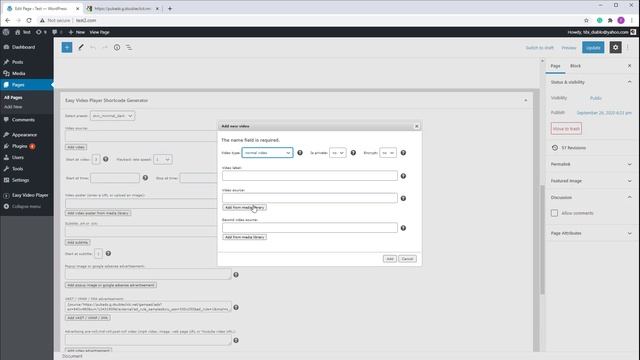The width and height of the screenshot is (640, 360).
Task: Open the Encrypt dropdown
Action: point(388,153)
